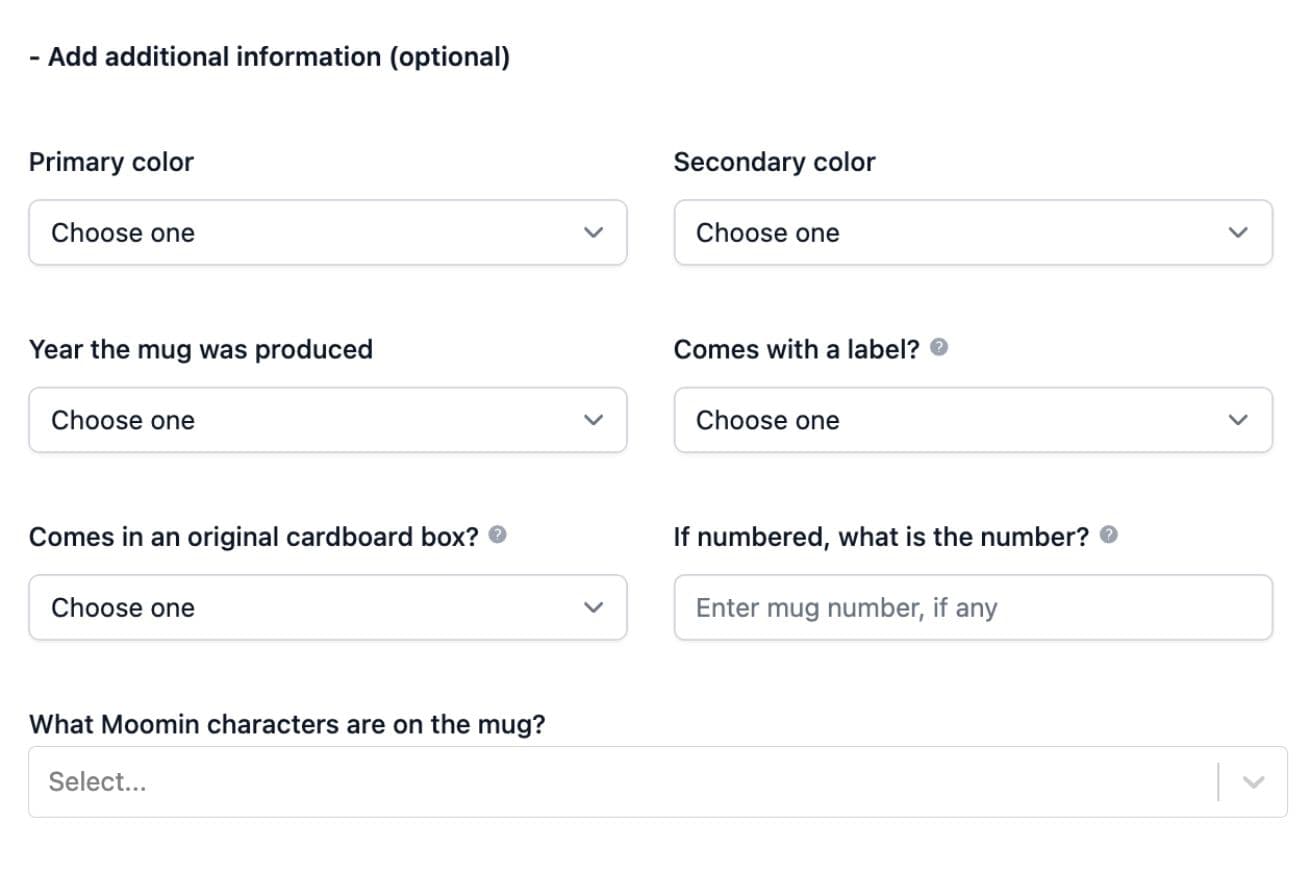The height and width of the screenshot is (873, 1310).
Task: Open the Secondary color dropdown
Action: (x=973, y=233)
